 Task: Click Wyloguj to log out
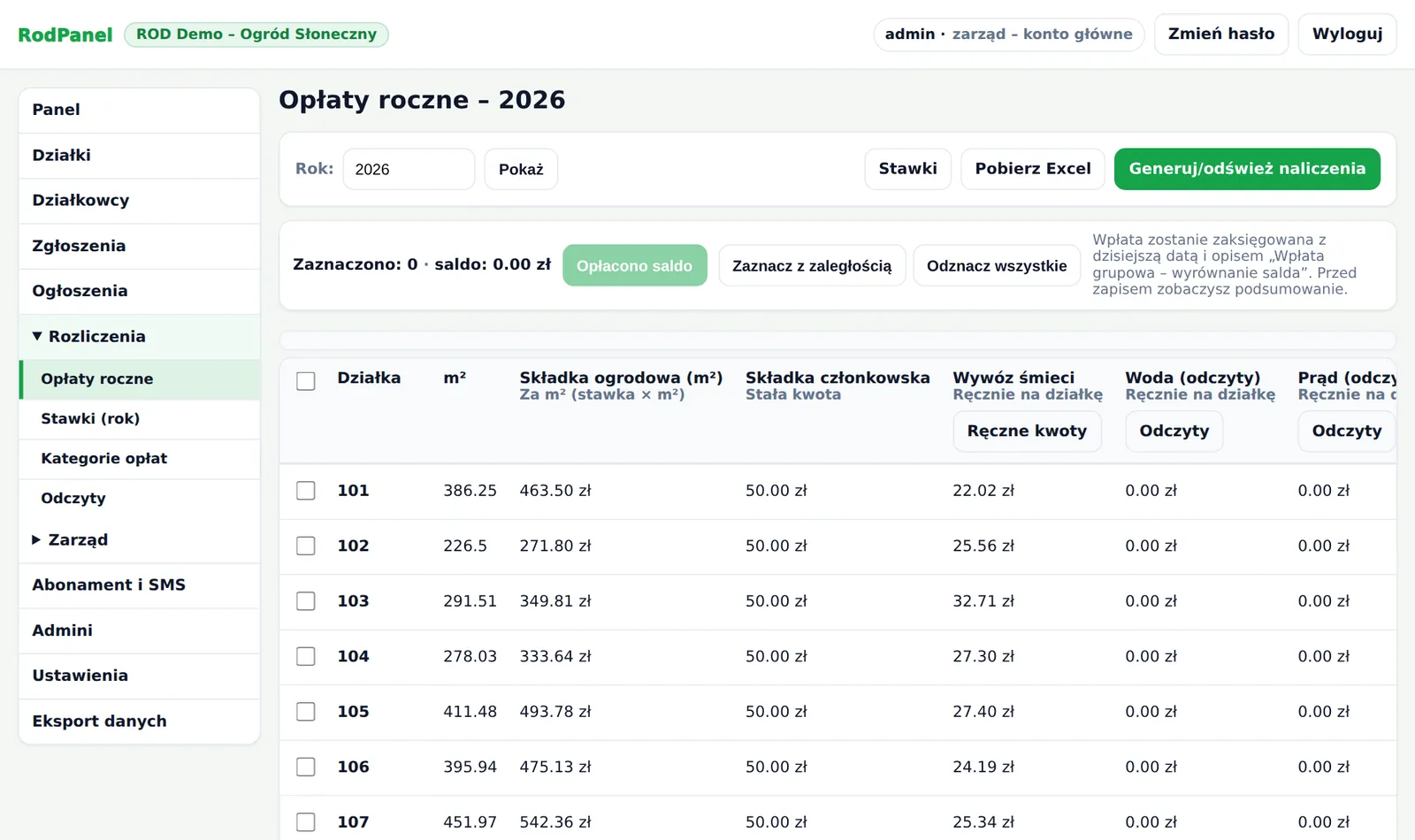(1347, 34)
